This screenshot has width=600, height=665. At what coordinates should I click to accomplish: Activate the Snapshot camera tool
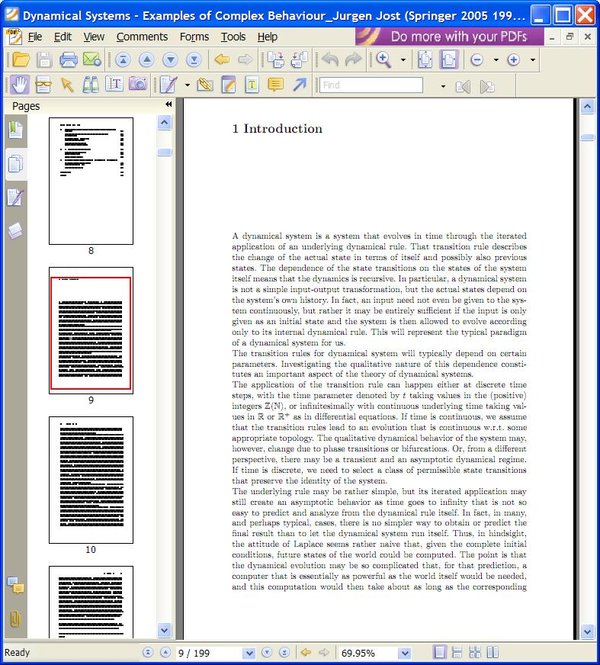coord(138,85)
